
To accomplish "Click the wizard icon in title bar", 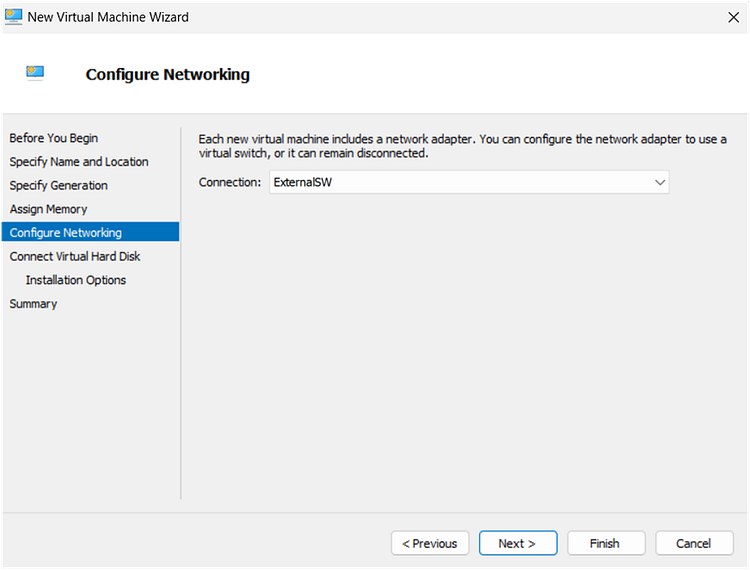I will tap(13, 17).
